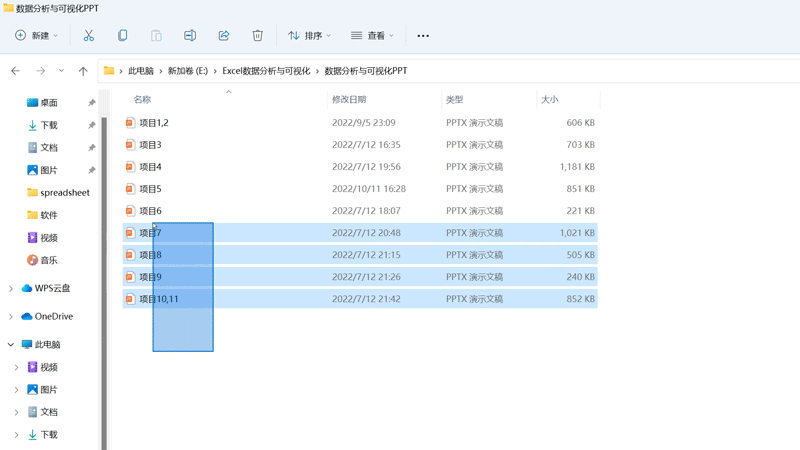Click Excel数据分析与可视化 breadcrumb segment

266,71
